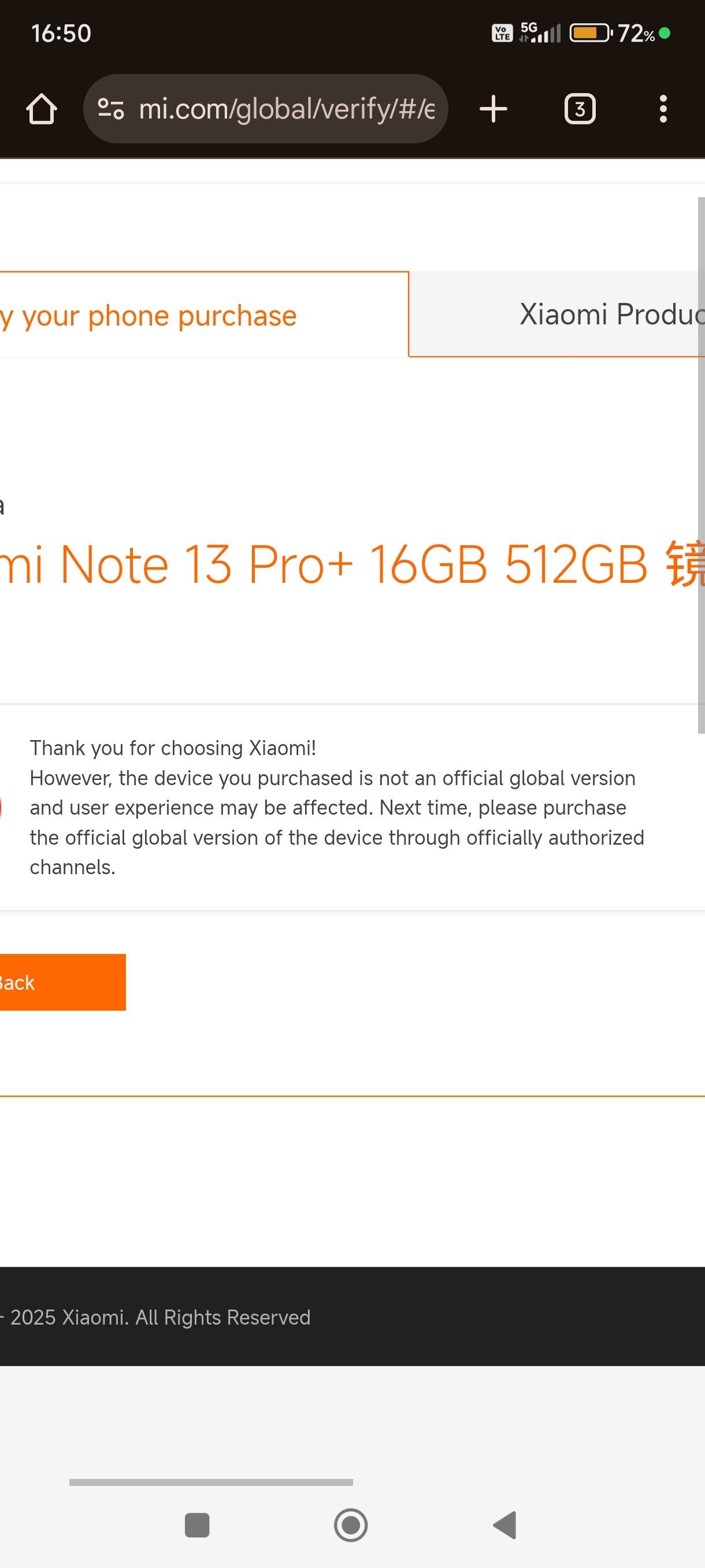Open site info icon in address bar

pos(111,109)
